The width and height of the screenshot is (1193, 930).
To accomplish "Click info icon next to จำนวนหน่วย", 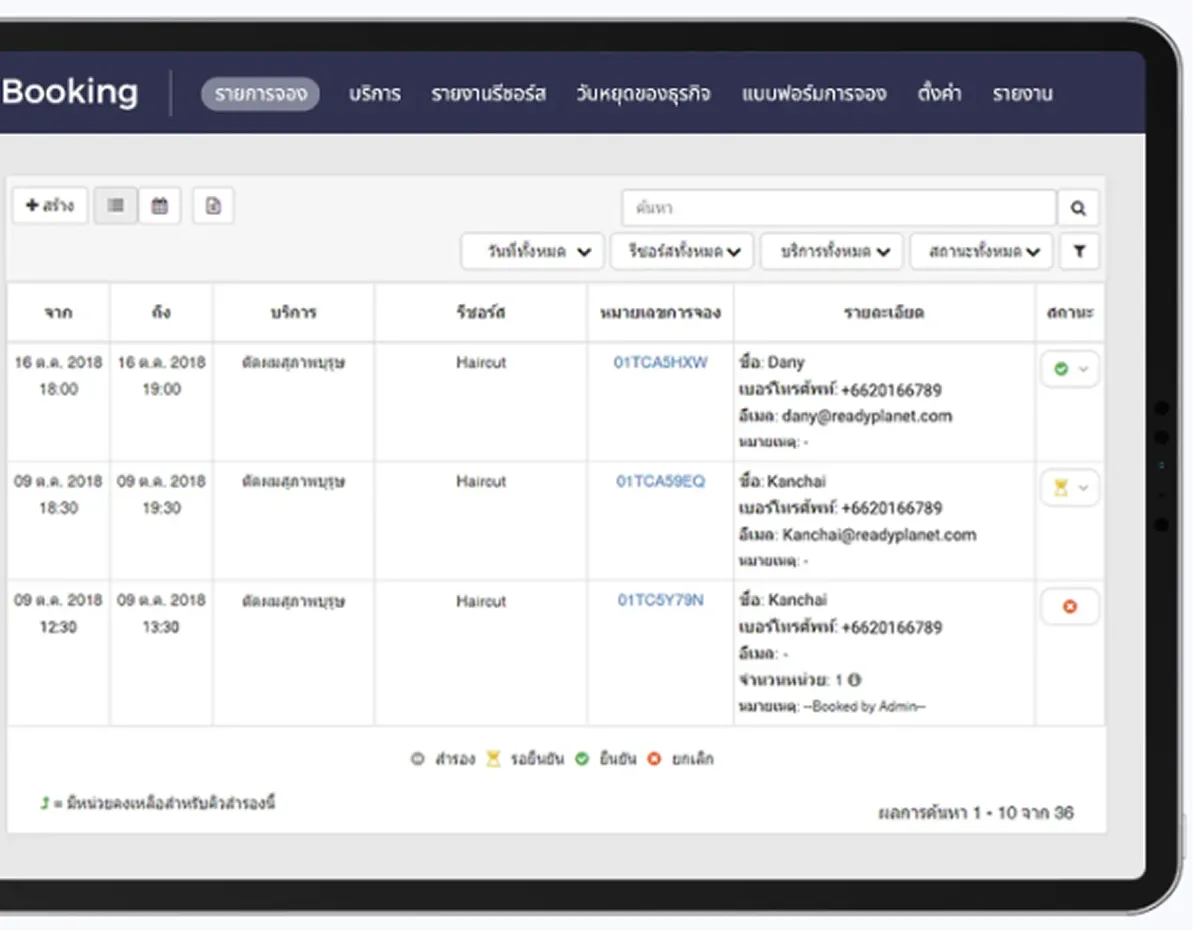I will [854, 680].
